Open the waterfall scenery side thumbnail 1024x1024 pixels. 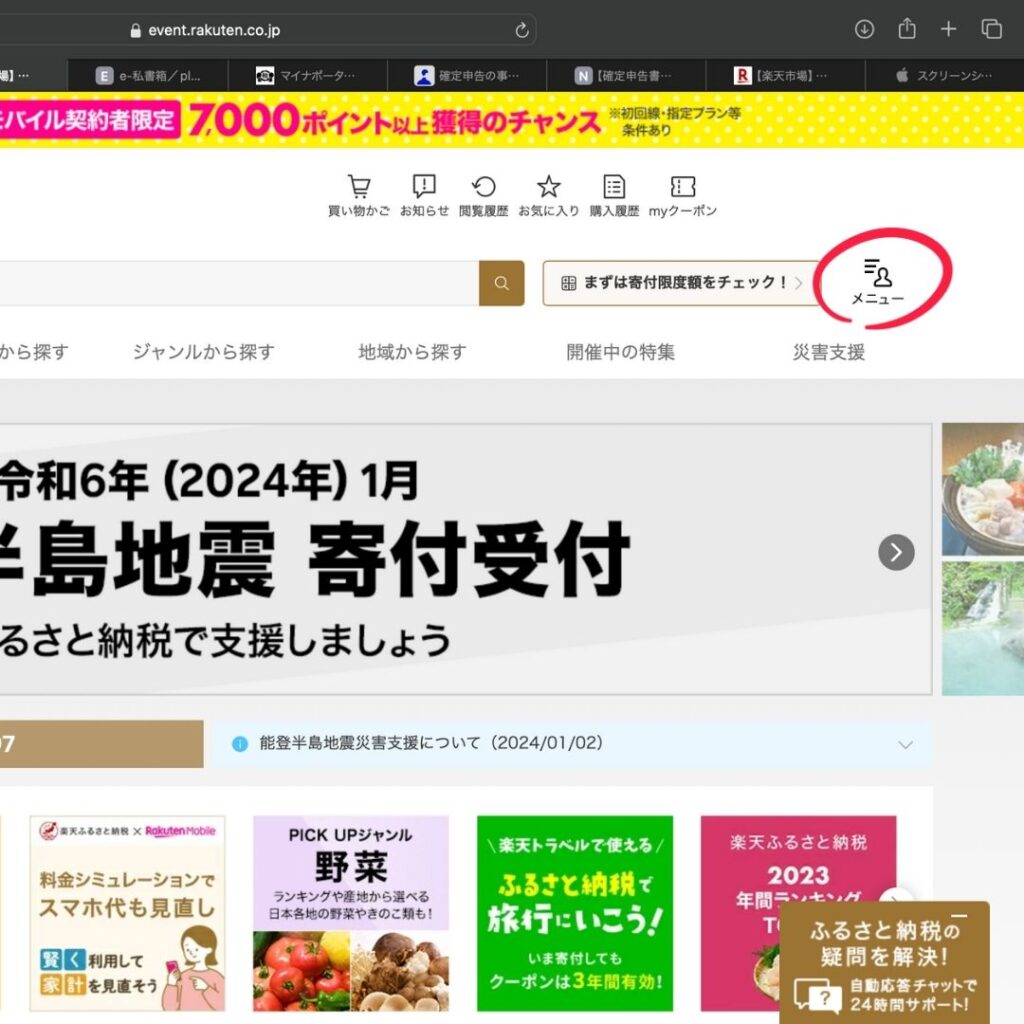(983, 629)
